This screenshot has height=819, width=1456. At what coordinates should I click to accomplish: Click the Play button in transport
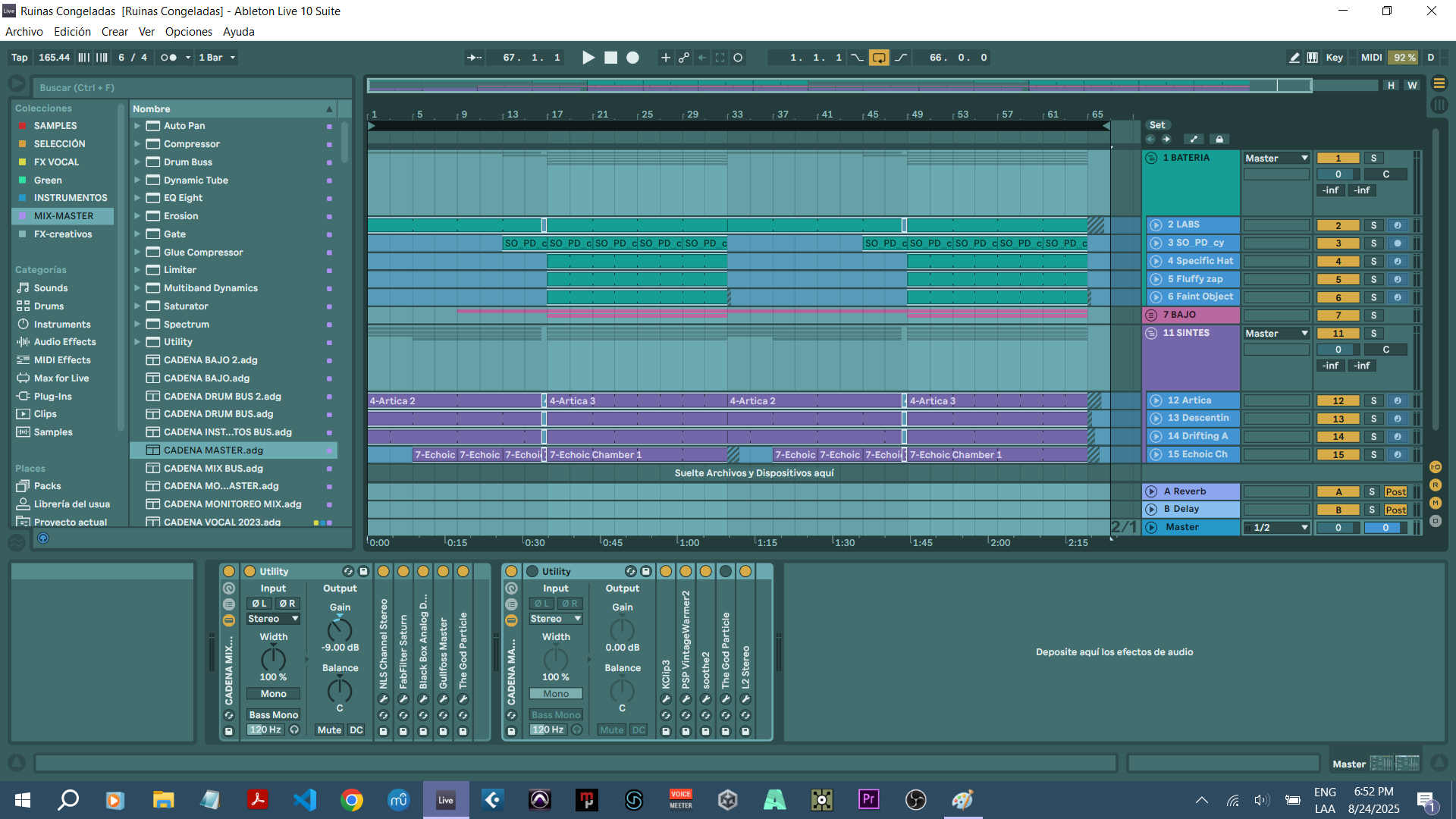tap(588, 58)
